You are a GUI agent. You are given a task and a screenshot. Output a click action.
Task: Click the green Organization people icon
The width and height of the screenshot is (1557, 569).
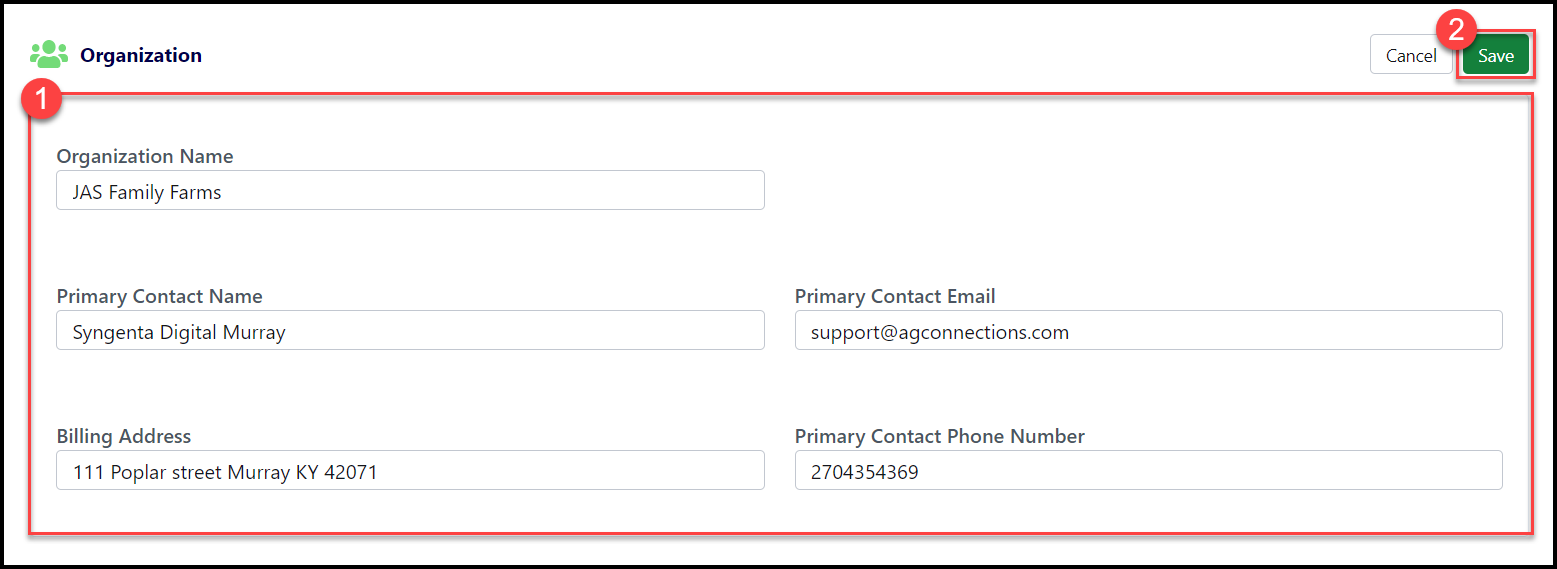(49, 55)
